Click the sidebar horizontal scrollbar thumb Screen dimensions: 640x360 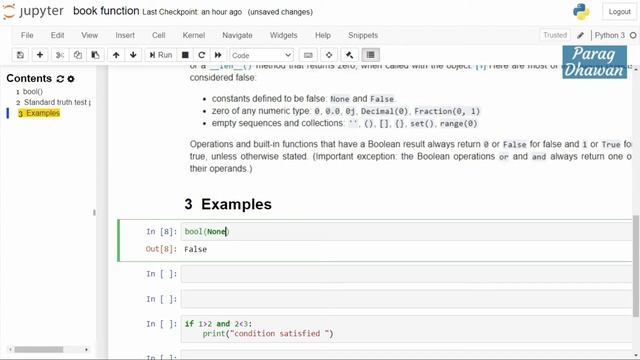tap(39, 350)
